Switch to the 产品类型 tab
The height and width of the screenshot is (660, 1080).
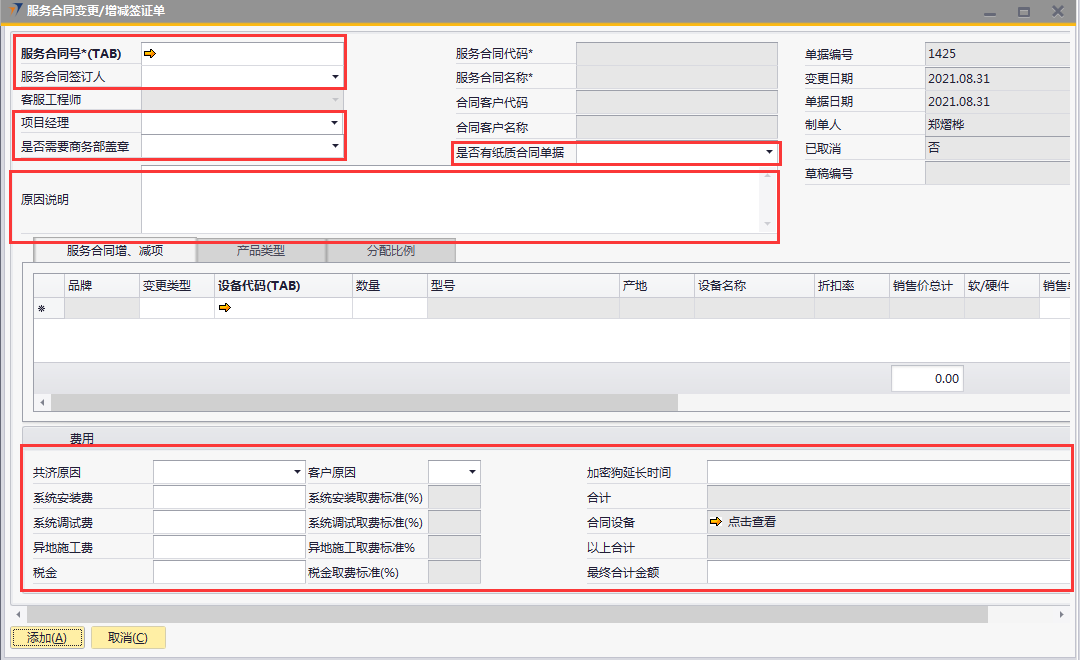261,250
